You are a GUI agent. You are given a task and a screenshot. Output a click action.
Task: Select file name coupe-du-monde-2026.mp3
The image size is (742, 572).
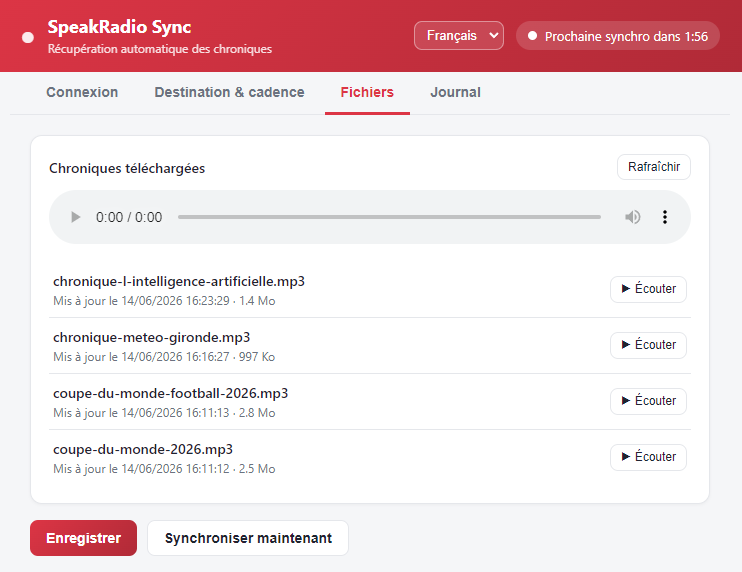coord(143,449)
